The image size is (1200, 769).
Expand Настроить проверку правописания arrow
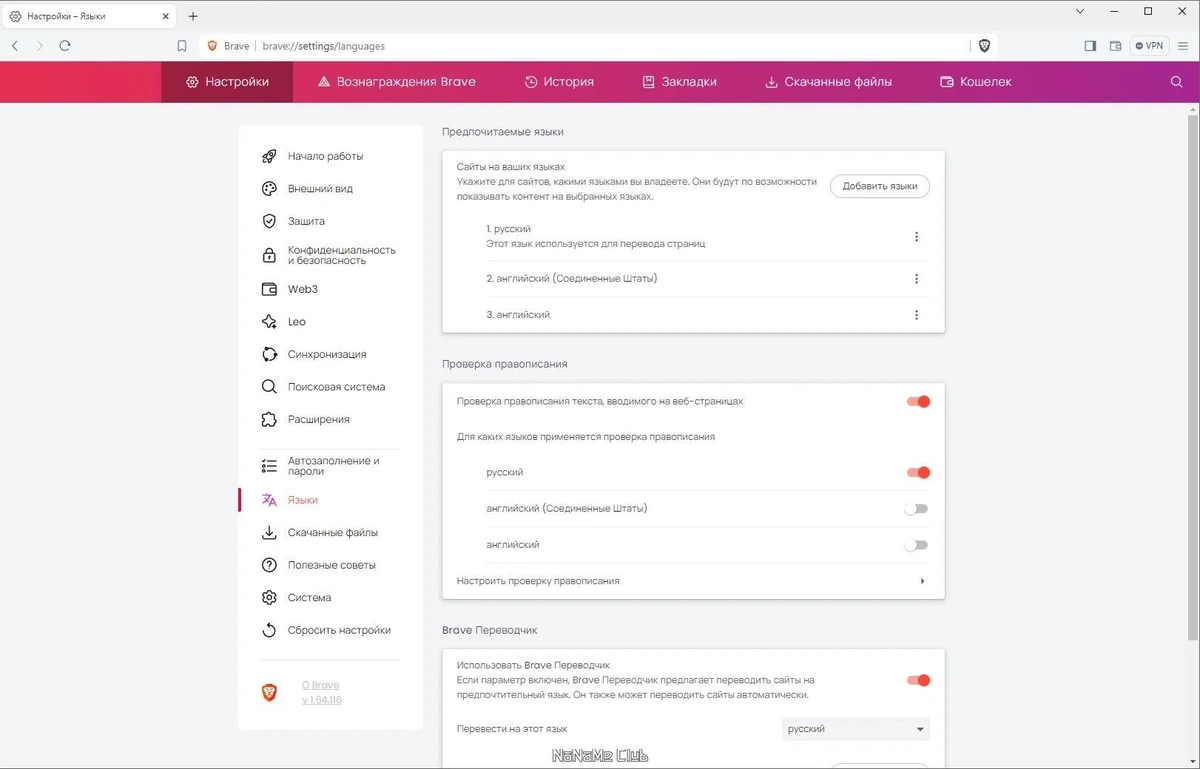click(922, 581)
